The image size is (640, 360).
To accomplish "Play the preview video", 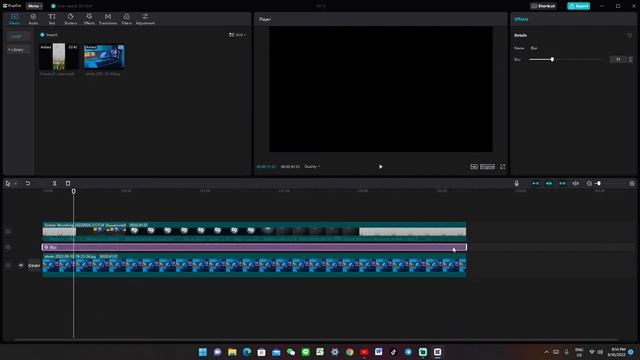I will pos(380,167).
